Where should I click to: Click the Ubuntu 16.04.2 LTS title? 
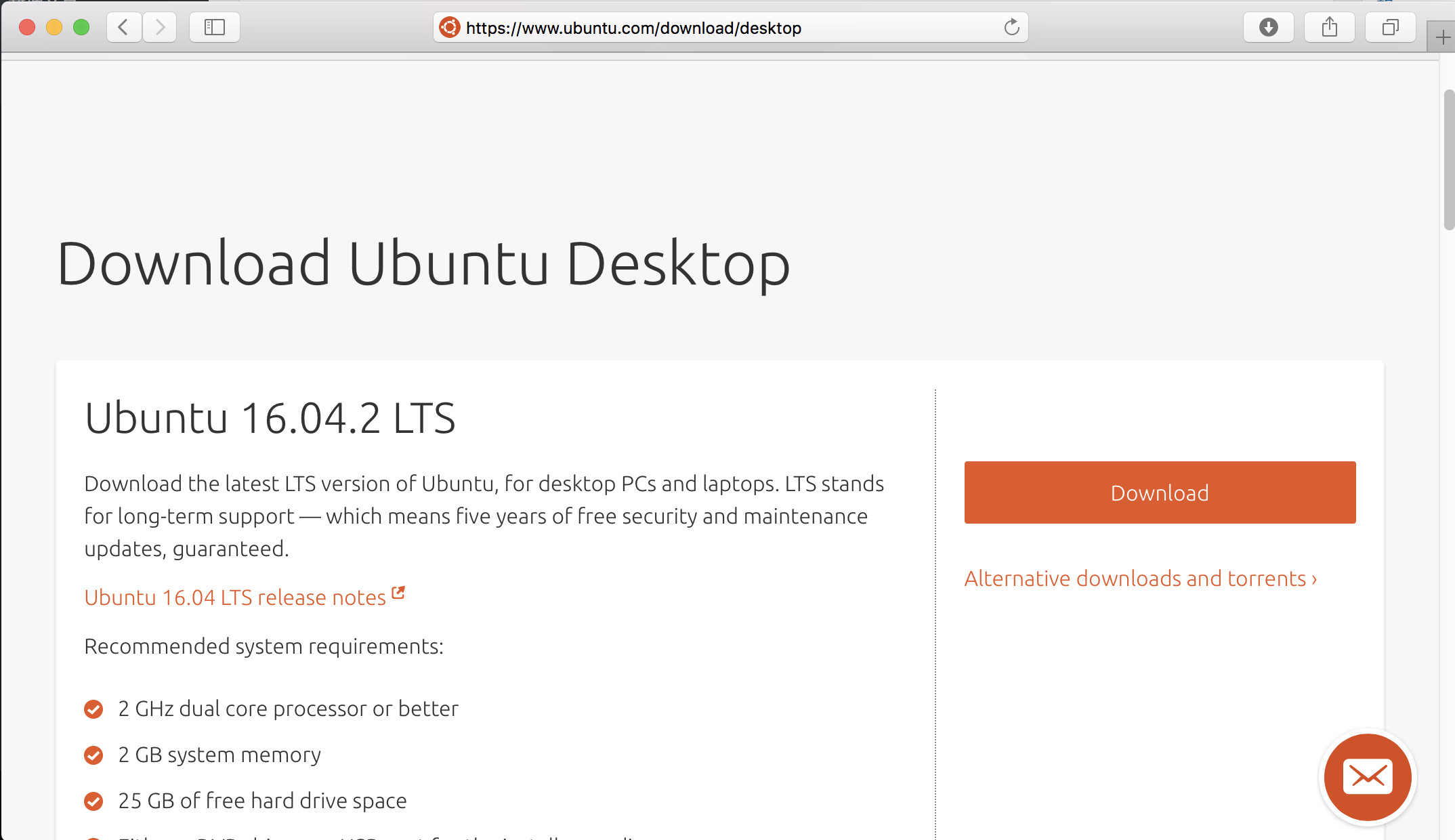[x=270, y=418]
